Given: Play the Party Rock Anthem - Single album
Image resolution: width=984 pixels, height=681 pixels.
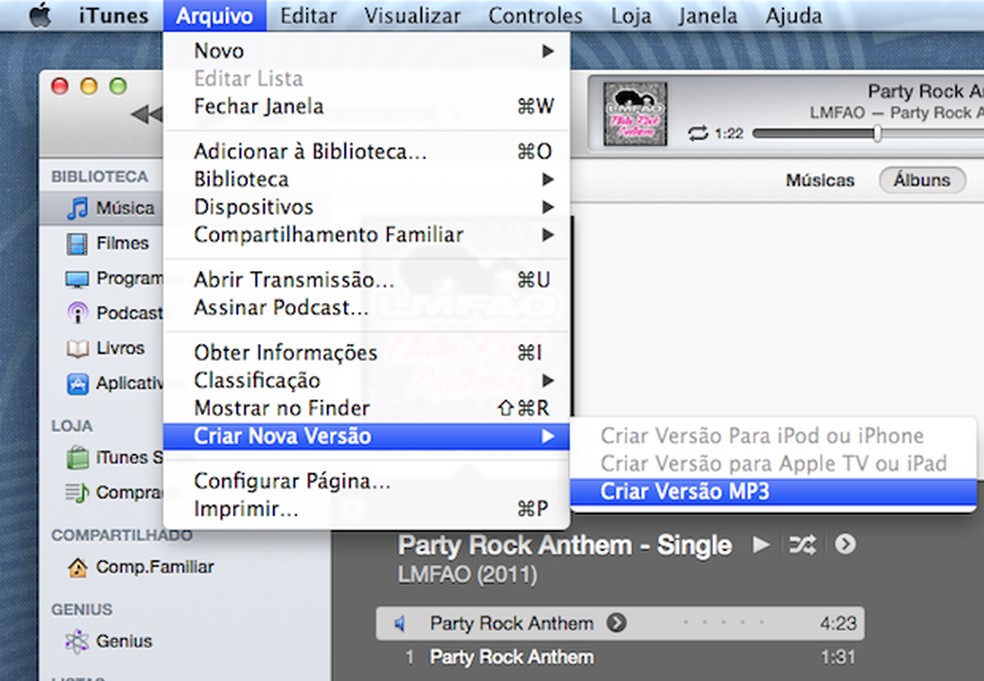Looking at the screenshot, I should (x=762, y=546).
